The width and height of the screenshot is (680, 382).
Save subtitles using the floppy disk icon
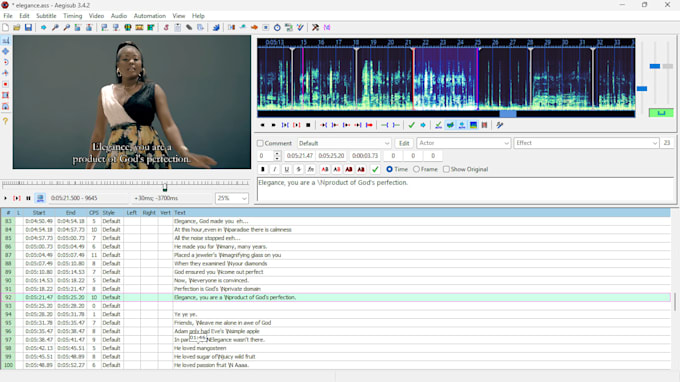pos(28,27)
